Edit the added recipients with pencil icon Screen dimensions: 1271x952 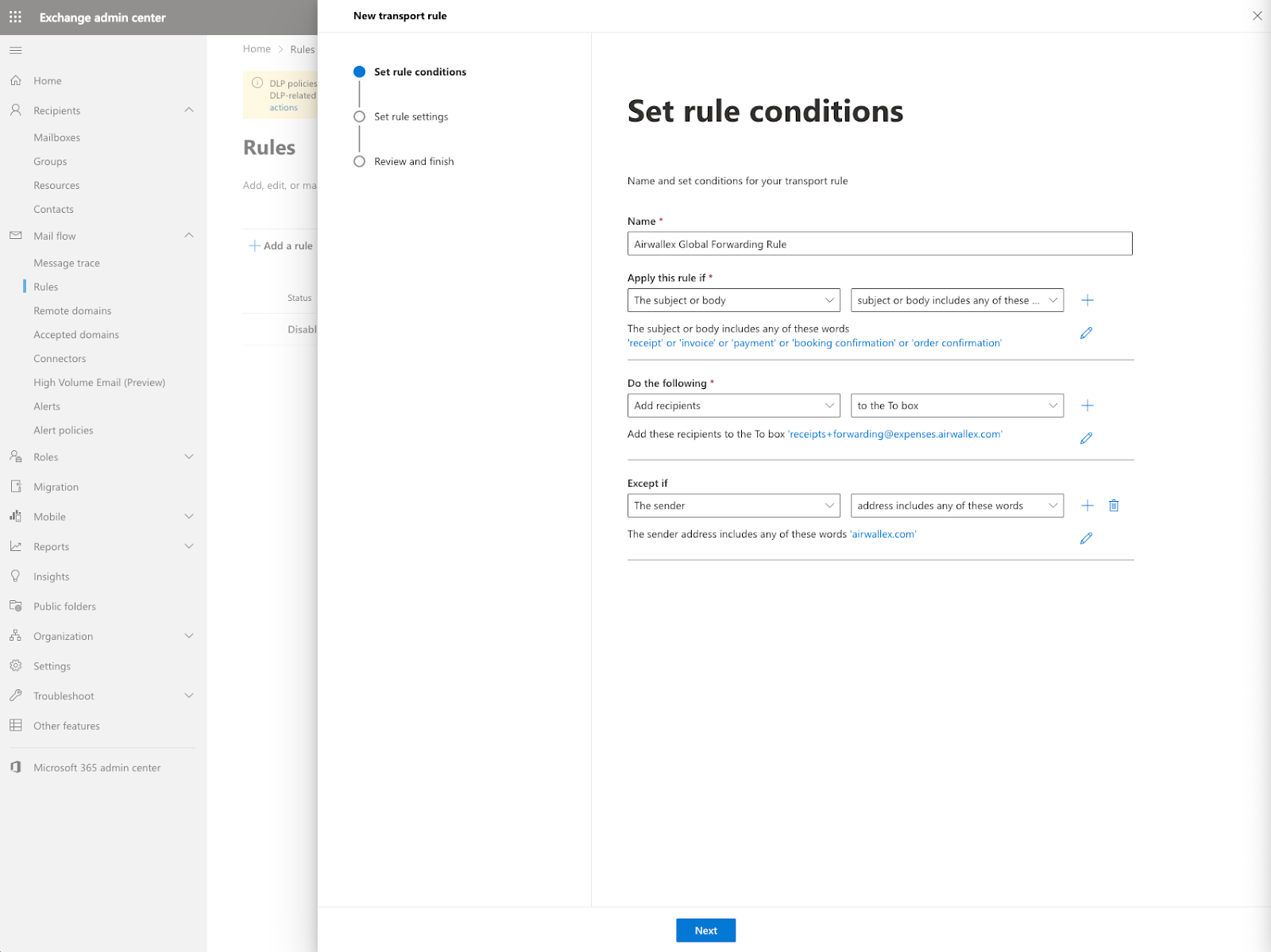pos(1086,438)
